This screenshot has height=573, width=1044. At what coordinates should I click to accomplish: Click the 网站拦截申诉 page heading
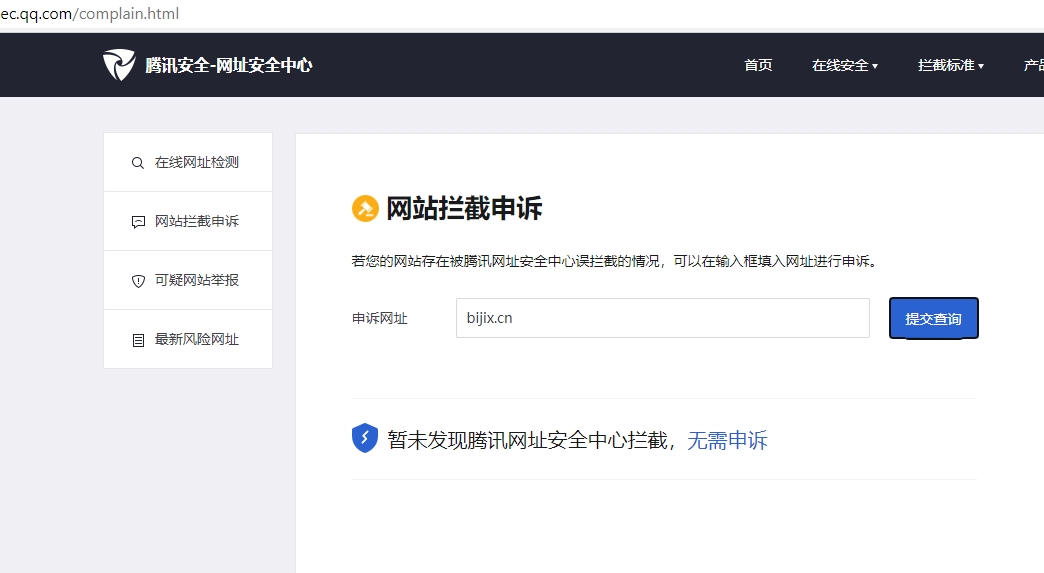(x=464, y=208)
